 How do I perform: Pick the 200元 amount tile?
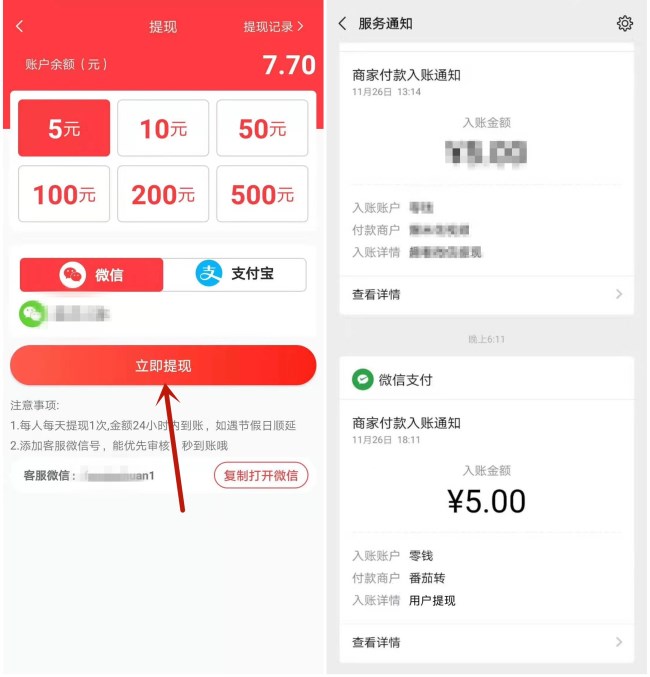coord(163,194)
